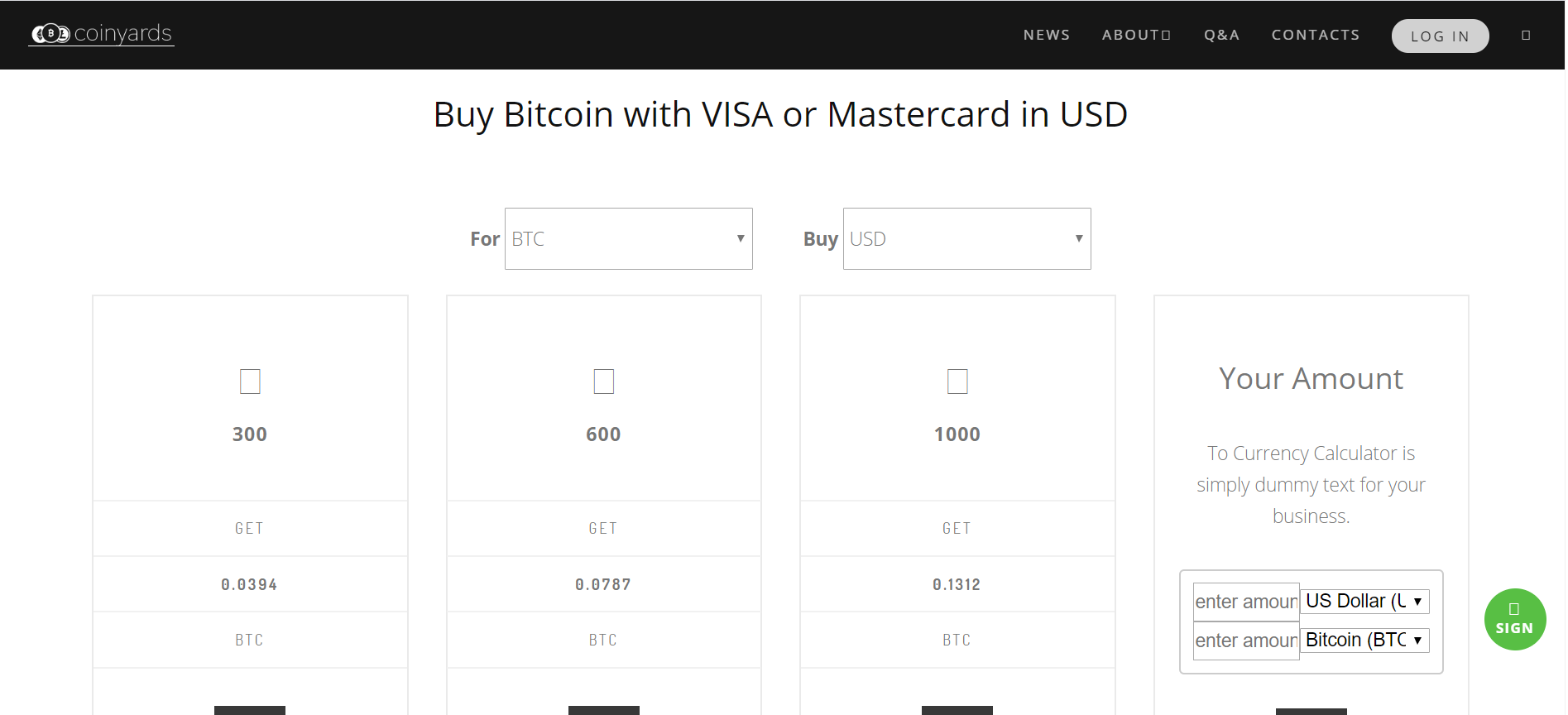1568x715 pixels.
Task: Expand the Bitcoin (BTC) calculator dropdown
Action: coord(1364,641)
